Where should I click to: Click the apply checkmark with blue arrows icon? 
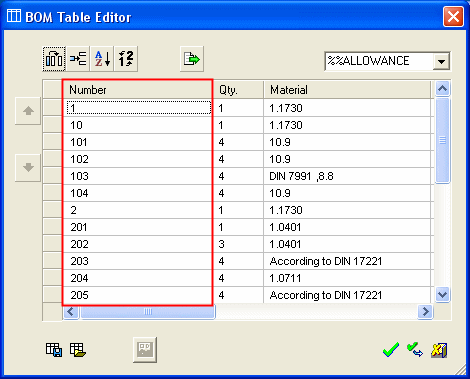pyautogui.click(x=415, y=350)
